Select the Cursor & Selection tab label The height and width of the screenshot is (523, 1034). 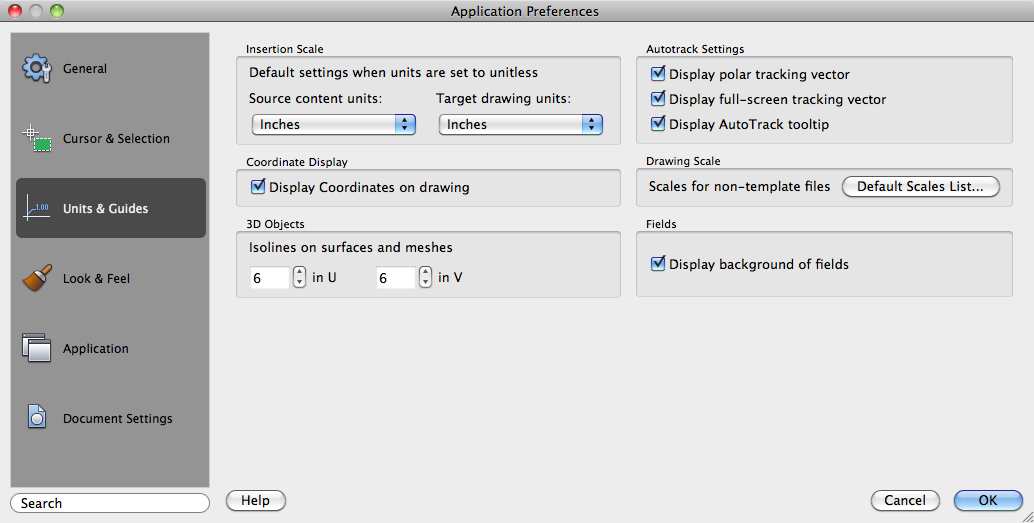(116, 139)
